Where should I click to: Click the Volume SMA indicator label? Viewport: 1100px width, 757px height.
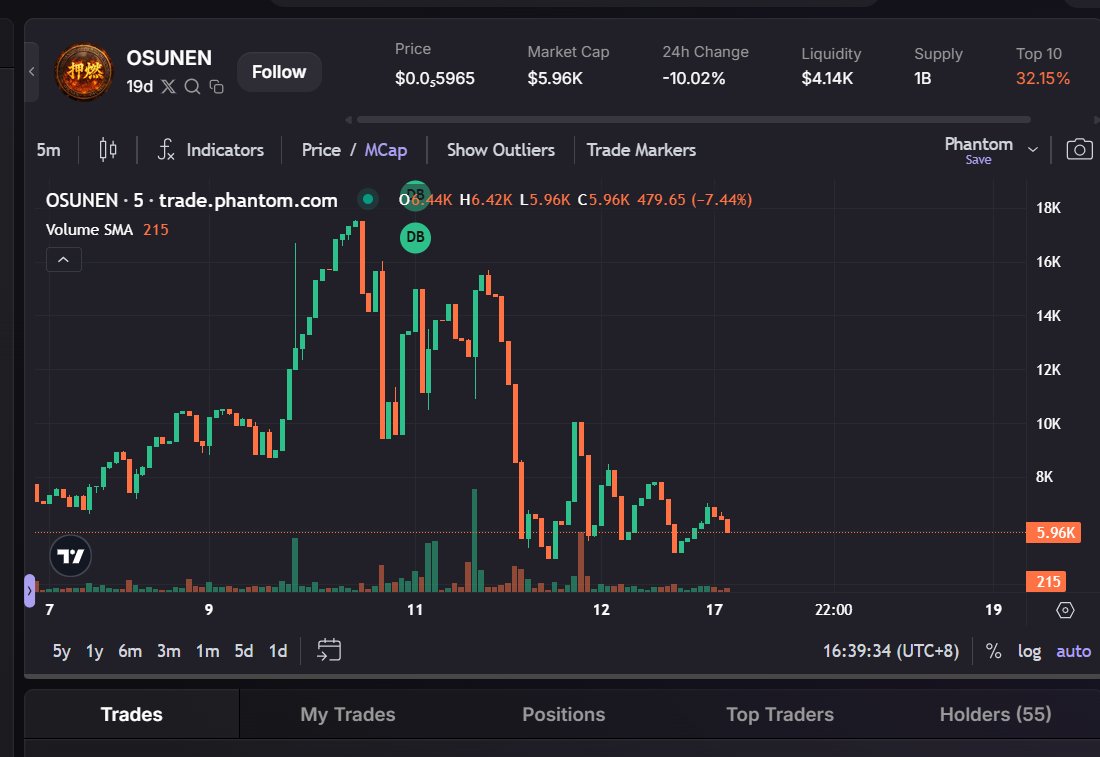[89, 229]
